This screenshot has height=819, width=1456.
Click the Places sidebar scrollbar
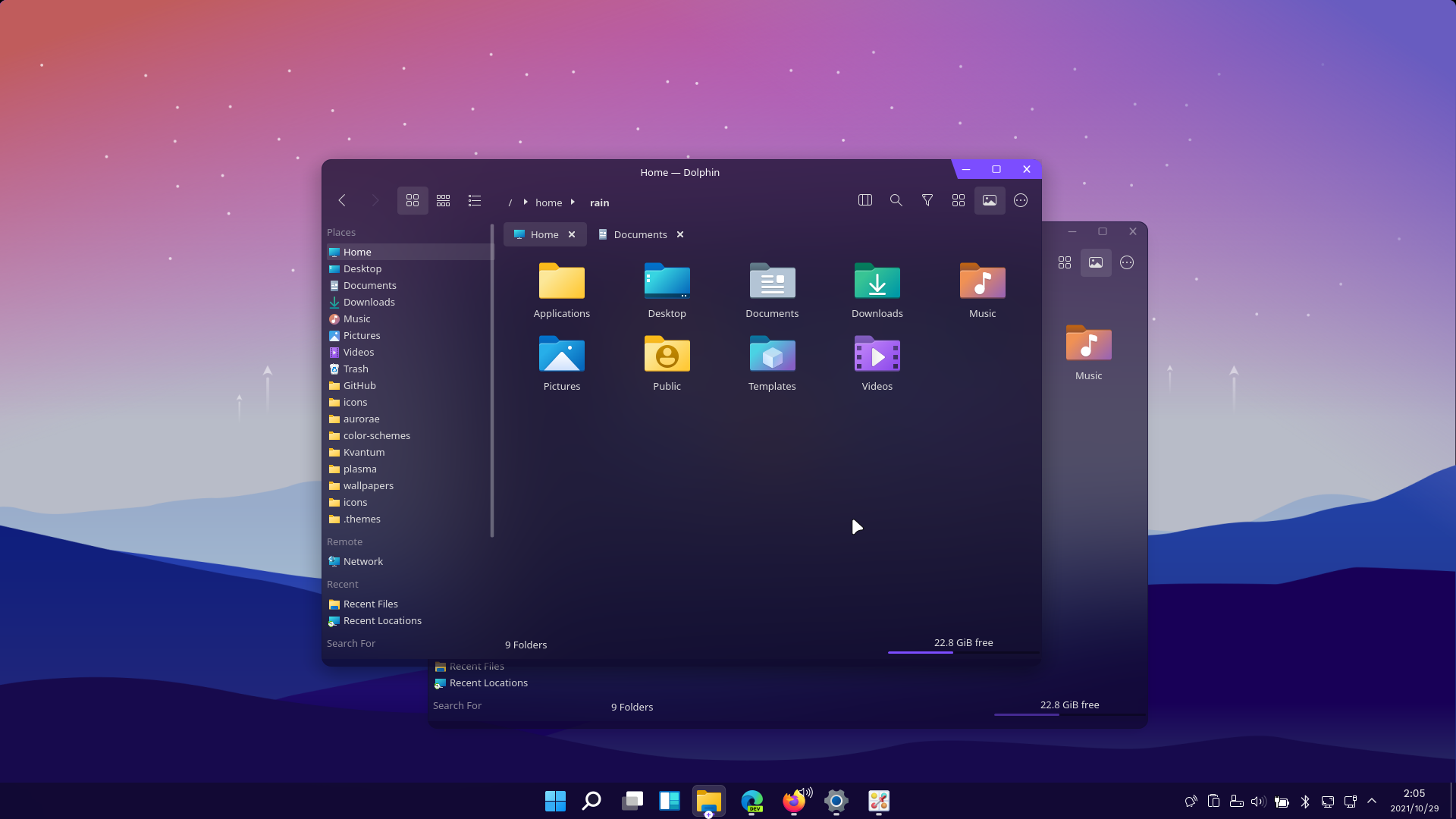pyautogui.click(x=492, y=381)
